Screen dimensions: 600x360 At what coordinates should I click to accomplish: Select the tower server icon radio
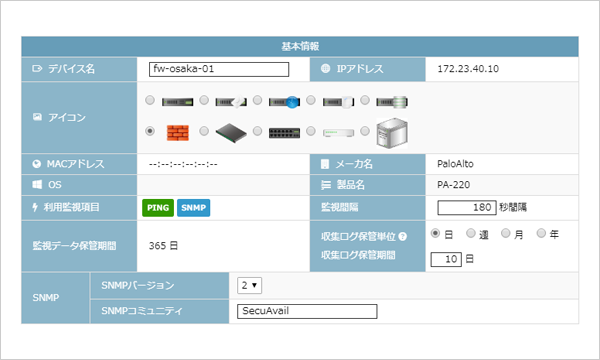pos(365,131)
